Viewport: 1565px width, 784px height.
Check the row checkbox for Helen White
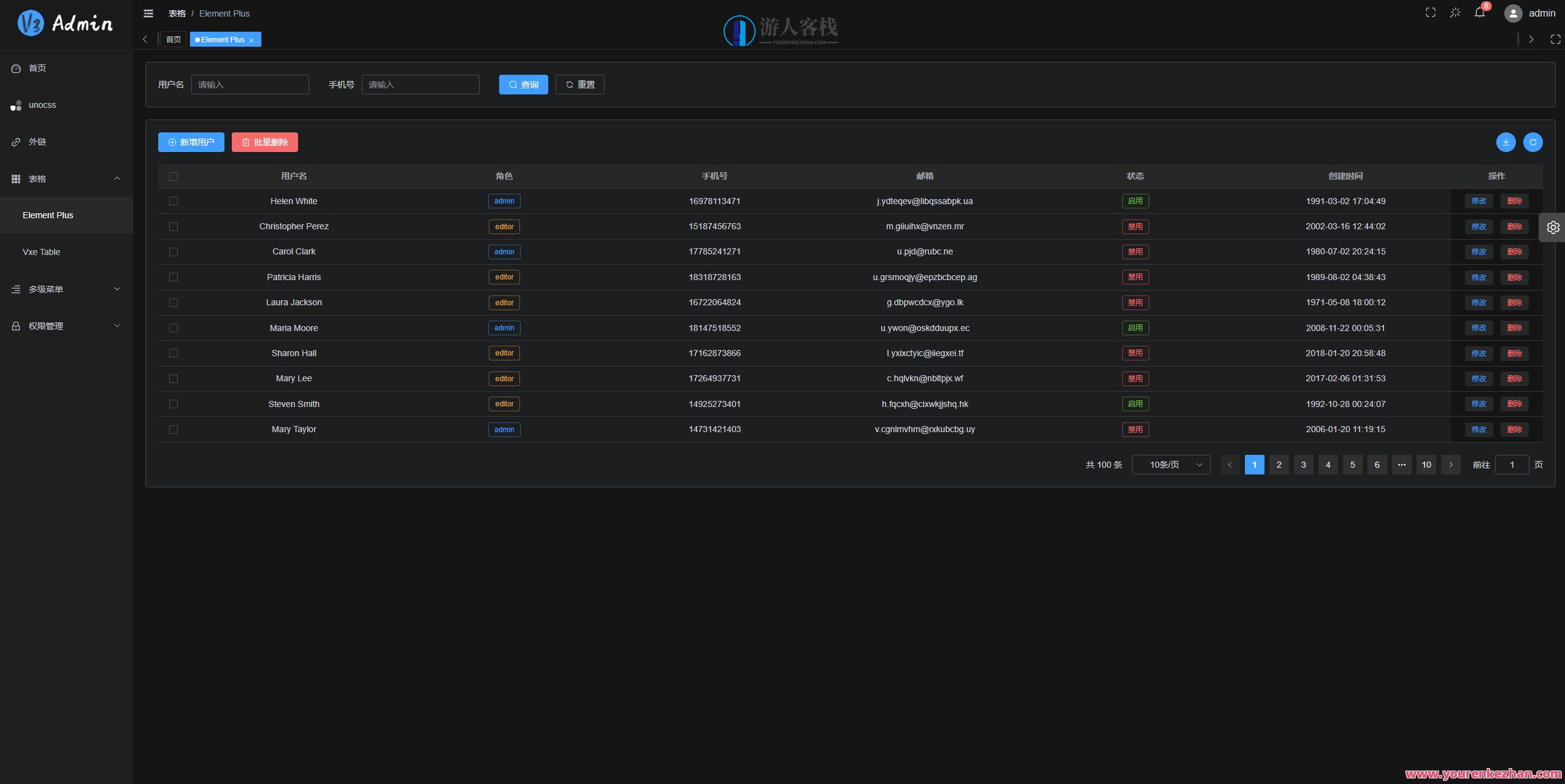[174, 200]
